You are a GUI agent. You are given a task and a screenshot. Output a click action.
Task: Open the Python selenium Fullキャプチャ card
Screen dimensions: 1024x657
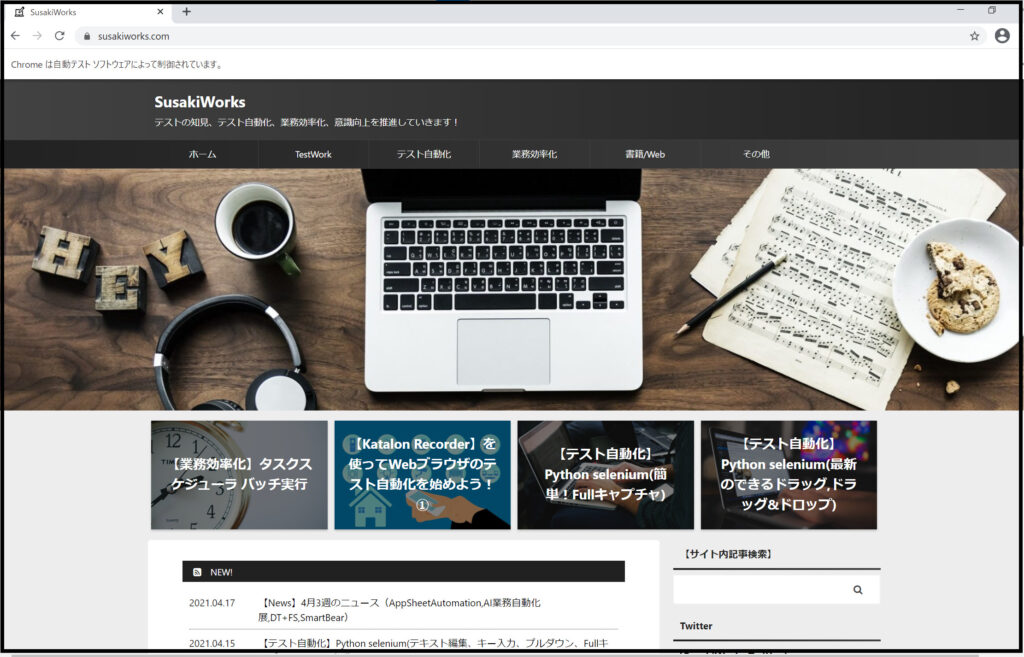[x=605, y=475]
